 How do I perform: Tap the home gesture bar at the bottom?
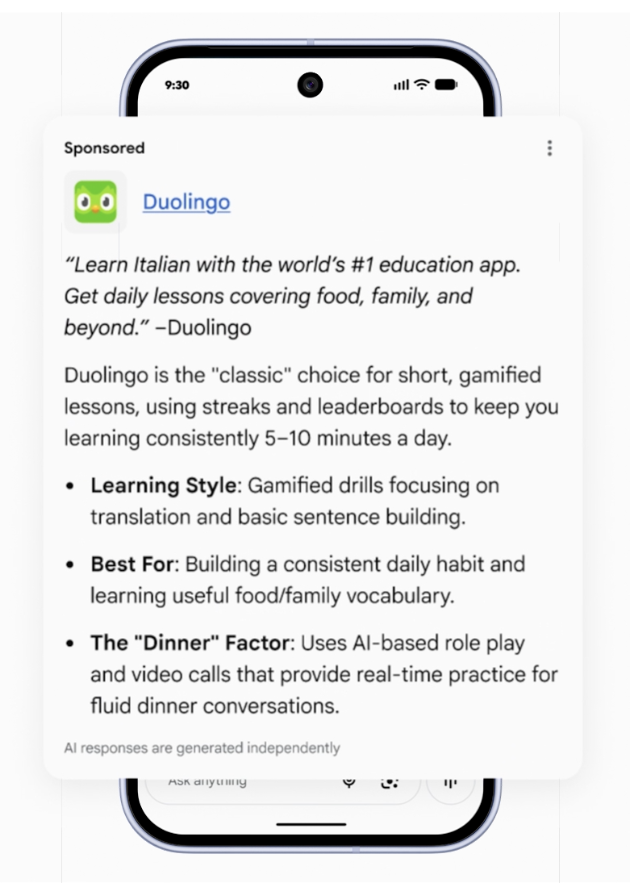[311, 824]
